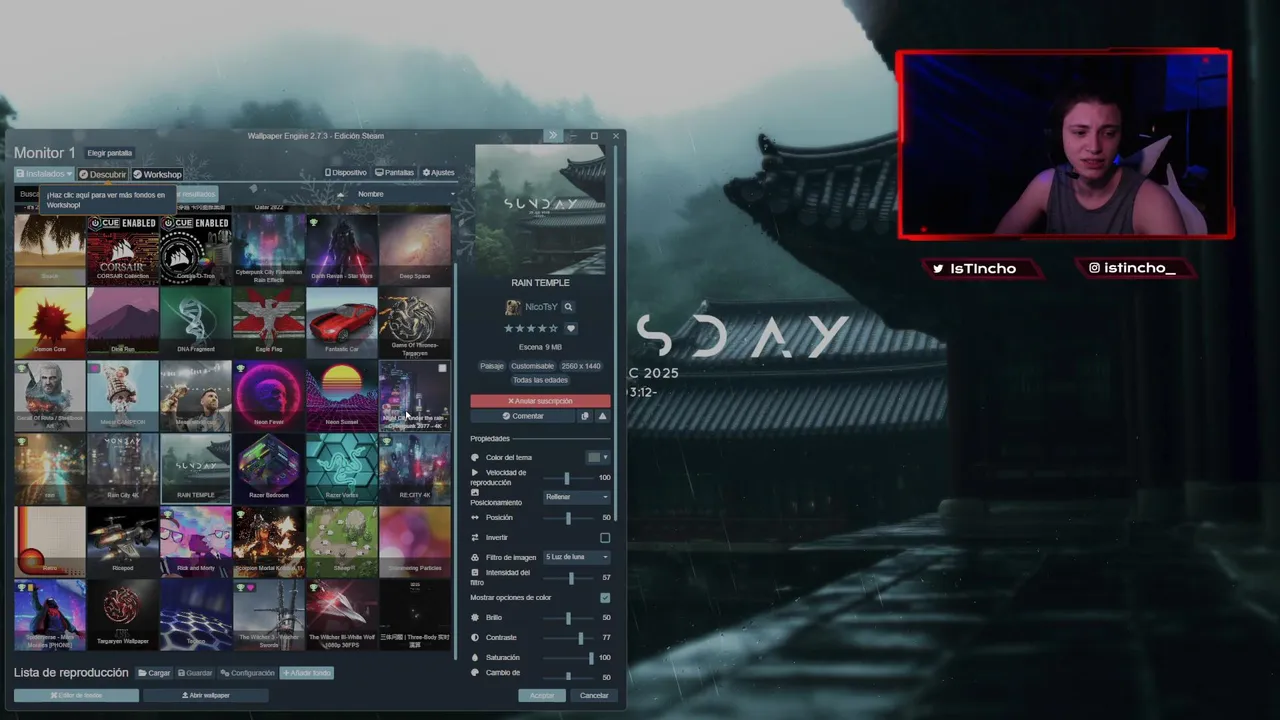
Task: Open the Instalados dropdown
Action: point(44,174)
